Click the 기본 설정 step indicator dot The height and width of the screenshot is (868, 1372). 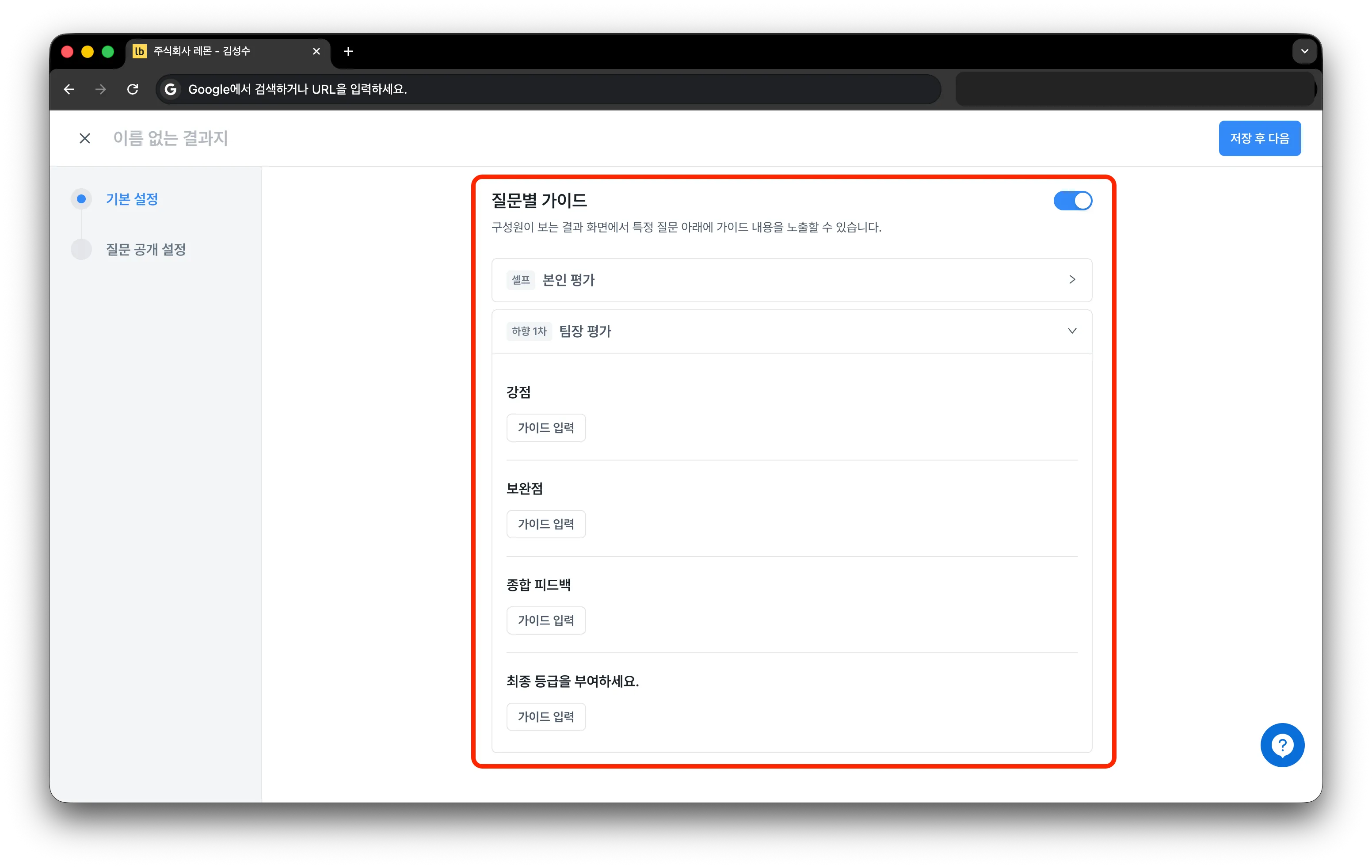pos(81,199)
